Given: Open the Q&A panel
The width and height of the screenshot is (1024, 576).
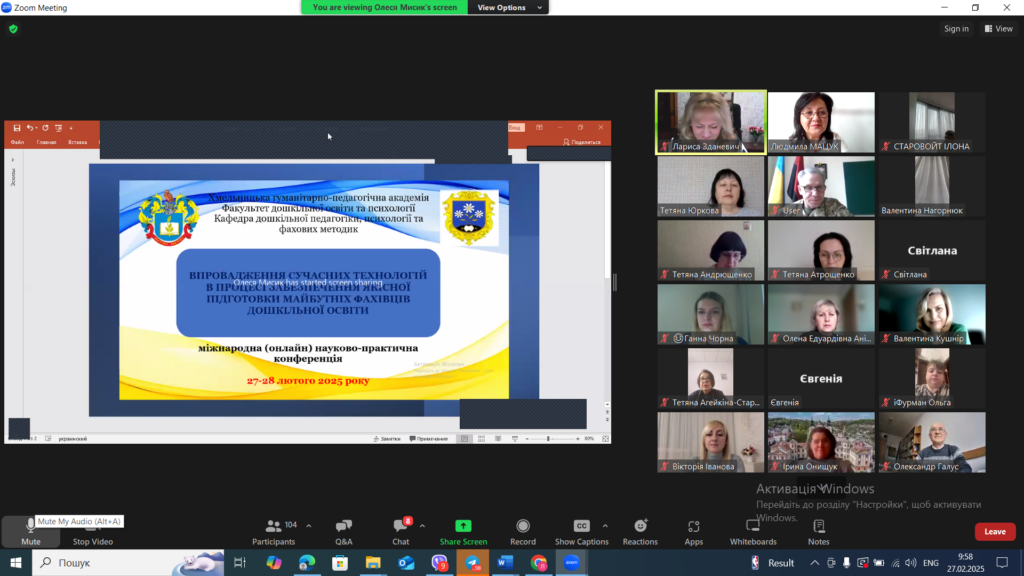Looking at the screenshot, I should [x=343, y=531].
